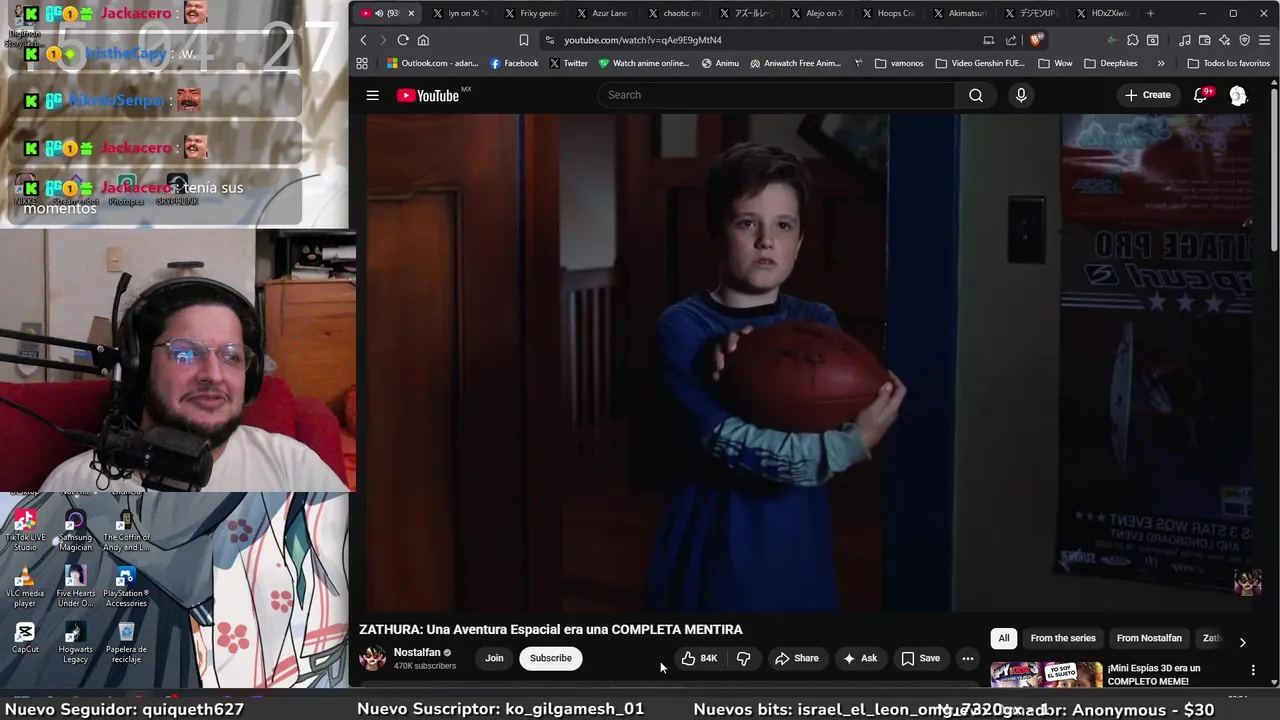Click the Ask button
Image resolution: width=1280 pixels, height=720 pixels.
860,658
